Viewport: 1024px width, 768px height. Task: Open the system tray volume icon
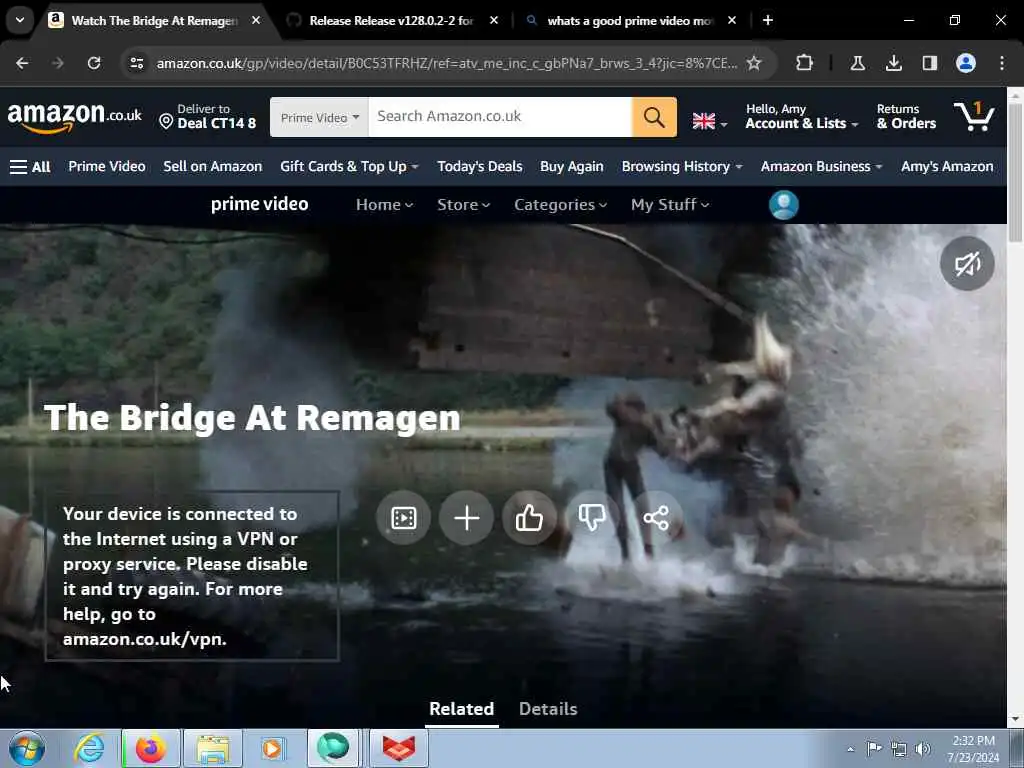[922, 749]
